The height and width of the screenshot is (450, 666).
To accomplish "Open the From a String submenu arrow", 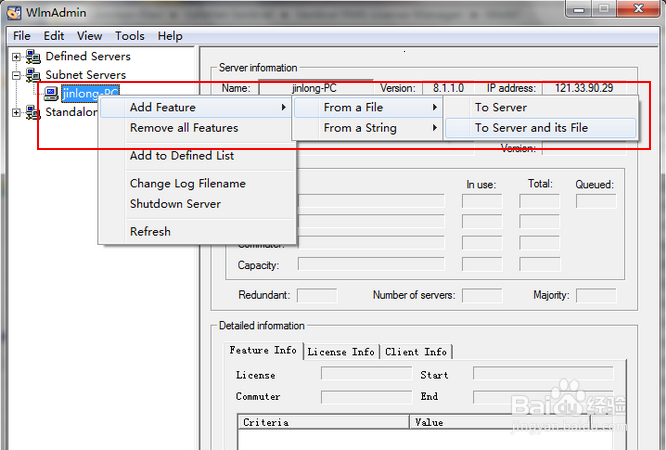I will pos(435,127).
